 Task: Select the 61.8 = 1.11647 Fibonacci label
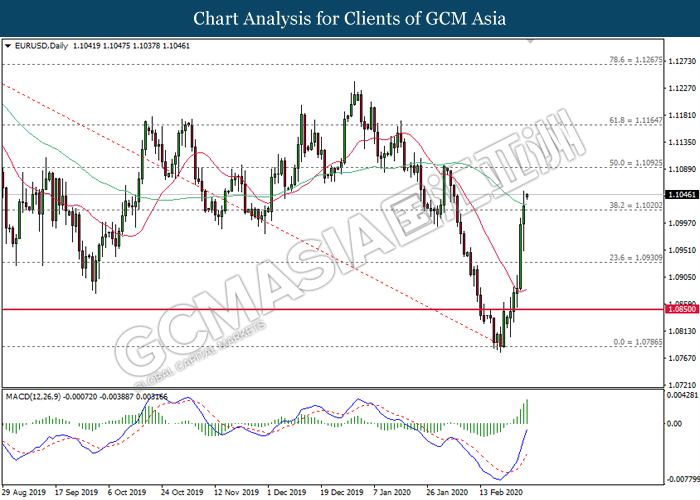(636, 120)
